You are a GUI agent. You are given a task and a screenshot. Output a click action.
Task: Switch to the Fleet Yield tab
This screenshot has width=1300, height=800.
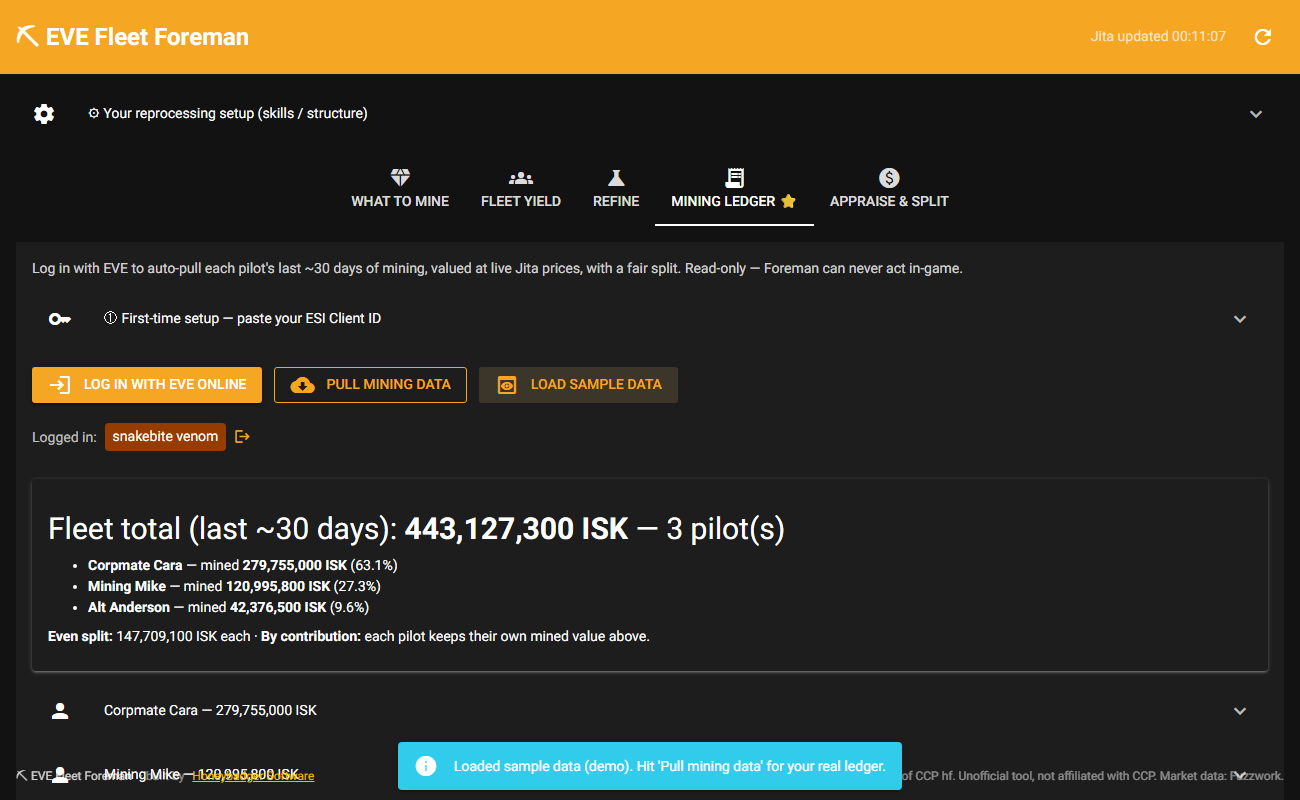(x=521, y=190)
